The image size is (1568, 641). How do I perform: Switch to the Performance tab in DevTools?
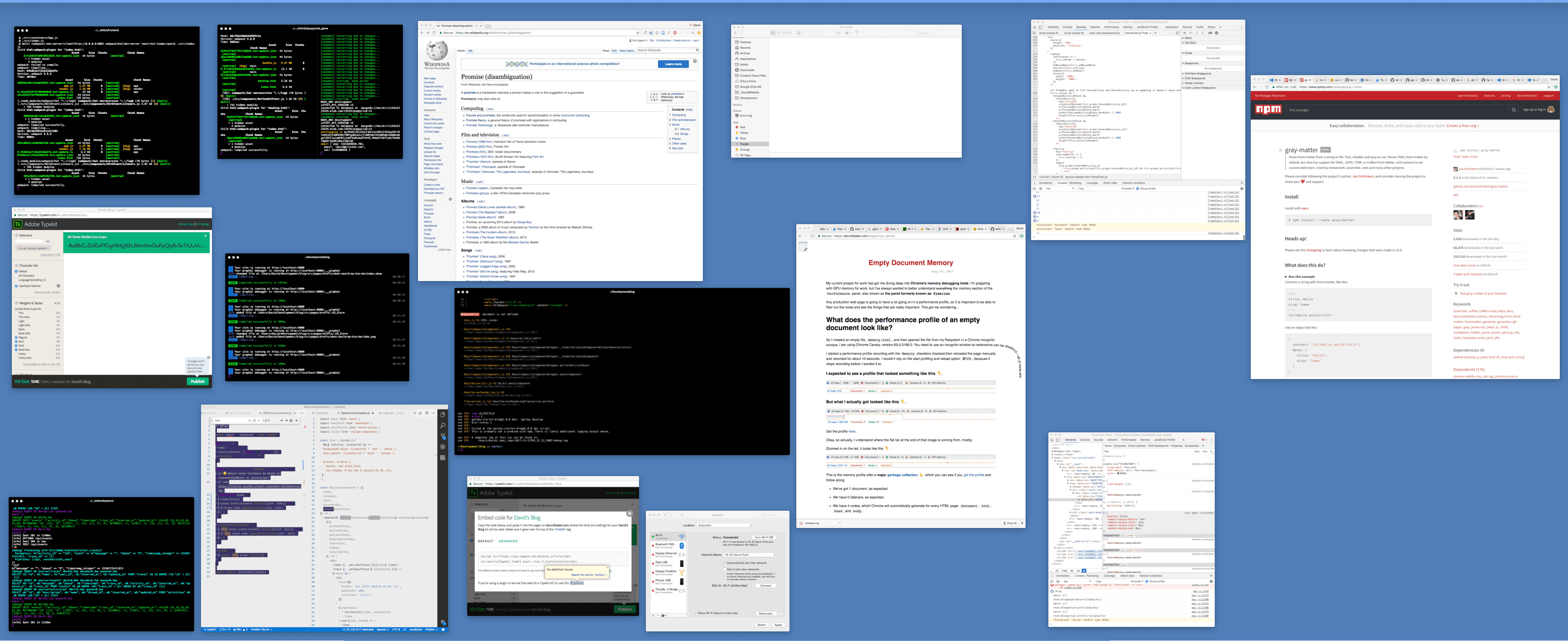1111,27
